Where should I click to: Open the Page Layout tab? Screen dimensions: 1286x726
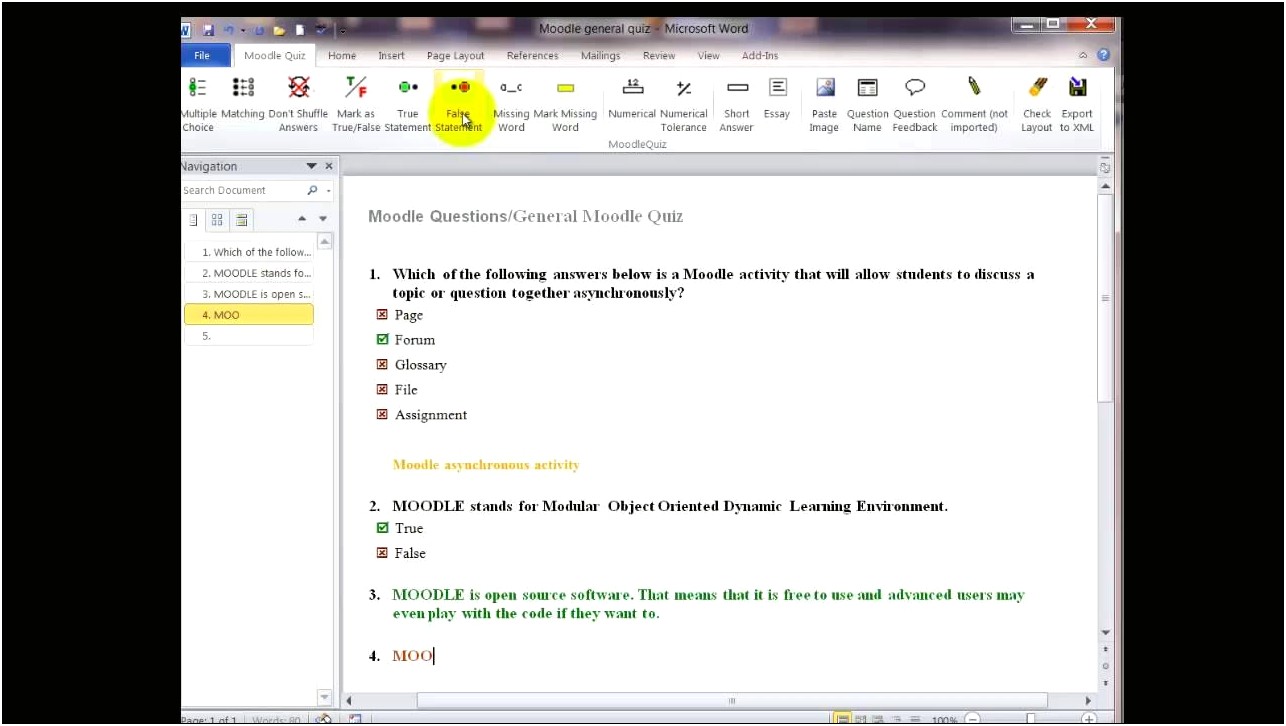tap(455, 56)
